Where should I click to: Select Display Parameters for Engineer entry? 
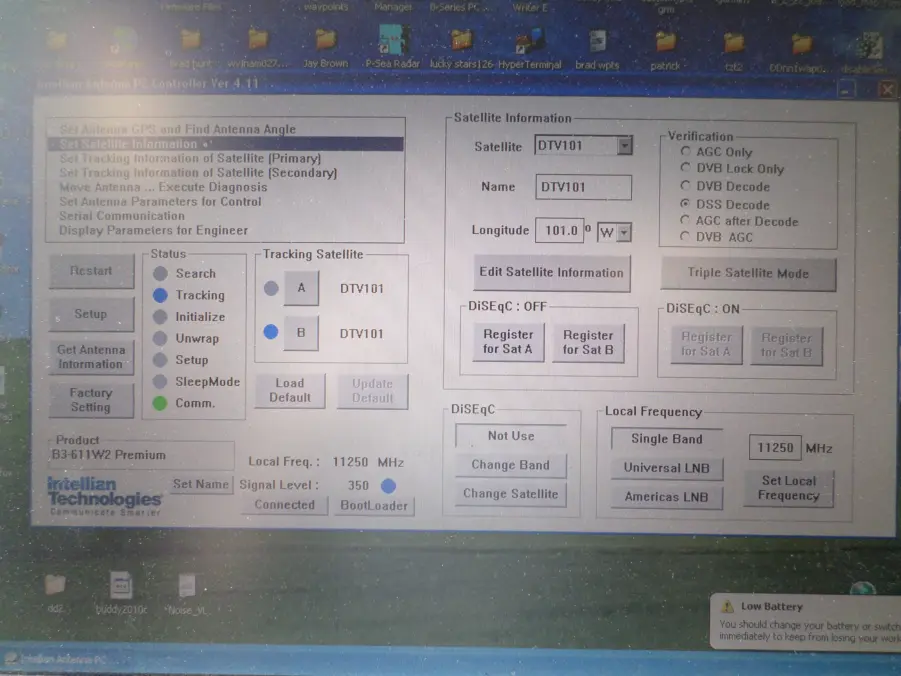click(153, 230)
